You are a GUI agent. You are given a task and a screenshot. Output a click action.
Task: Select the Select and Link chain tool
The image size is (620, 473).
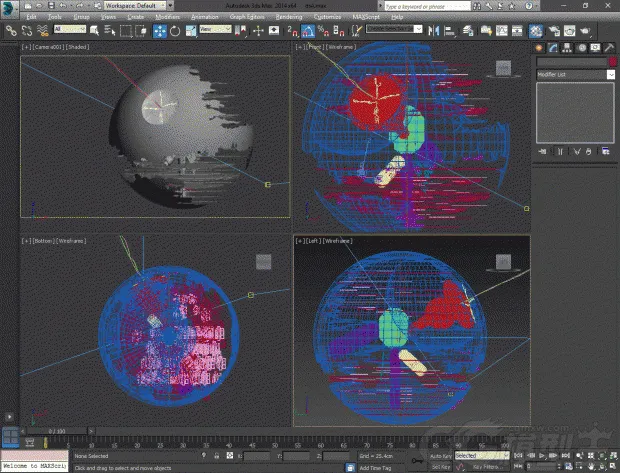[11, 31]
